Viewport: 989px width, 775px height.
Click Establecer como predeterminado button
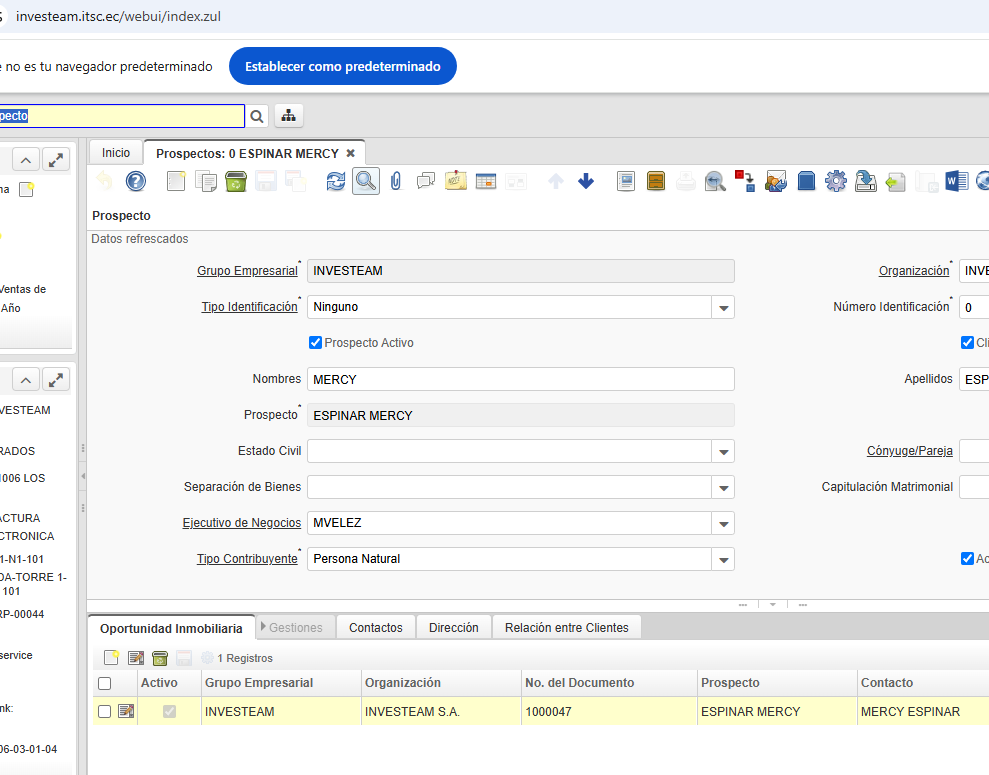pos(342,67)
